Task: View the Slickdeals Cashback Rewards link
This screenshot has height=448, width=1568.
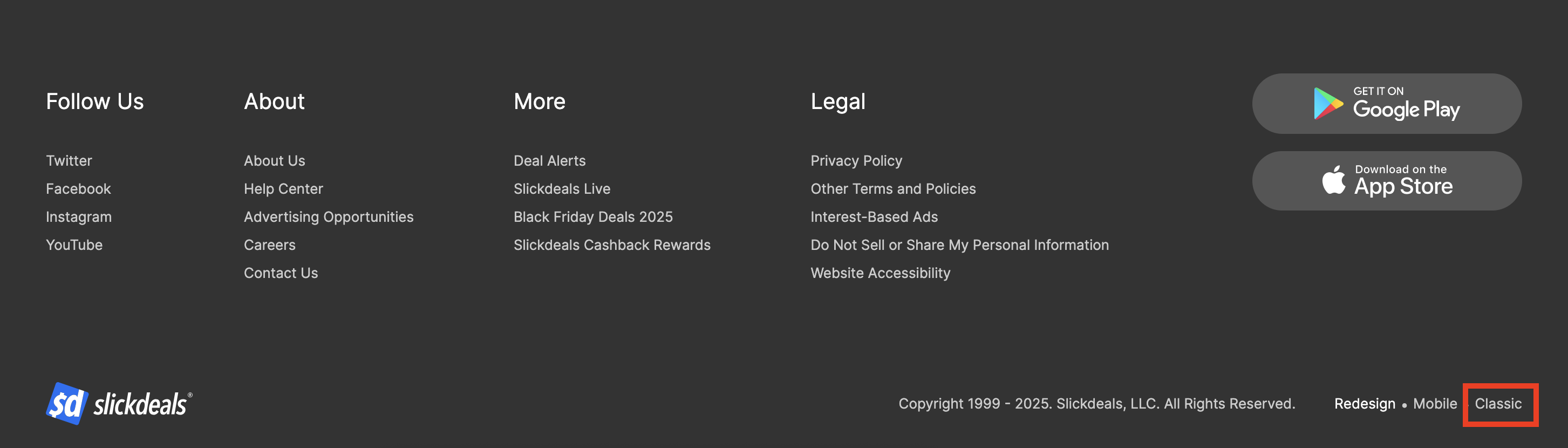Action: click(612, 245)
